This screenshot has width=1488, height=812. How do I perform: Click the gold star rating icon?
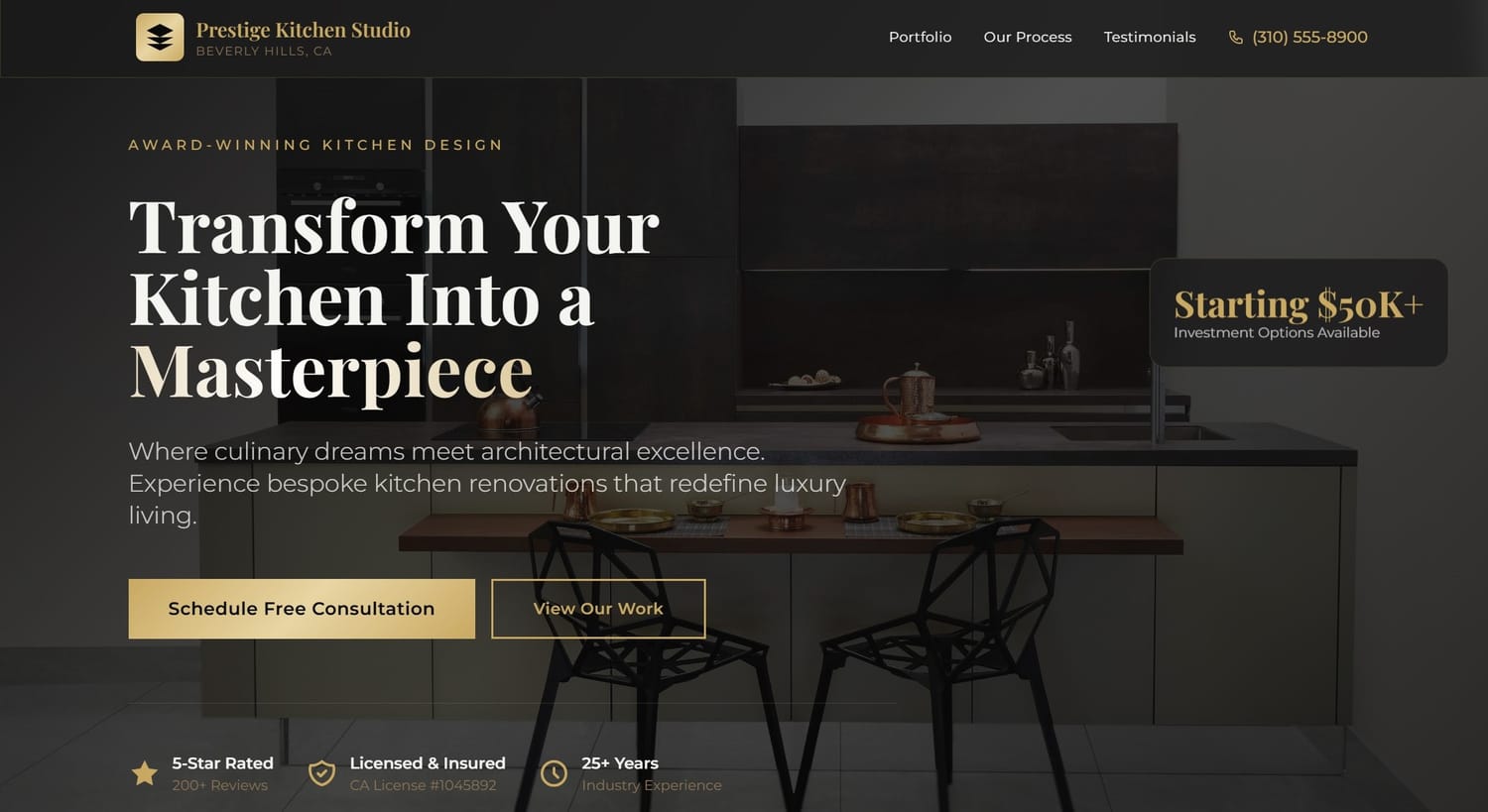click(145, 773)
